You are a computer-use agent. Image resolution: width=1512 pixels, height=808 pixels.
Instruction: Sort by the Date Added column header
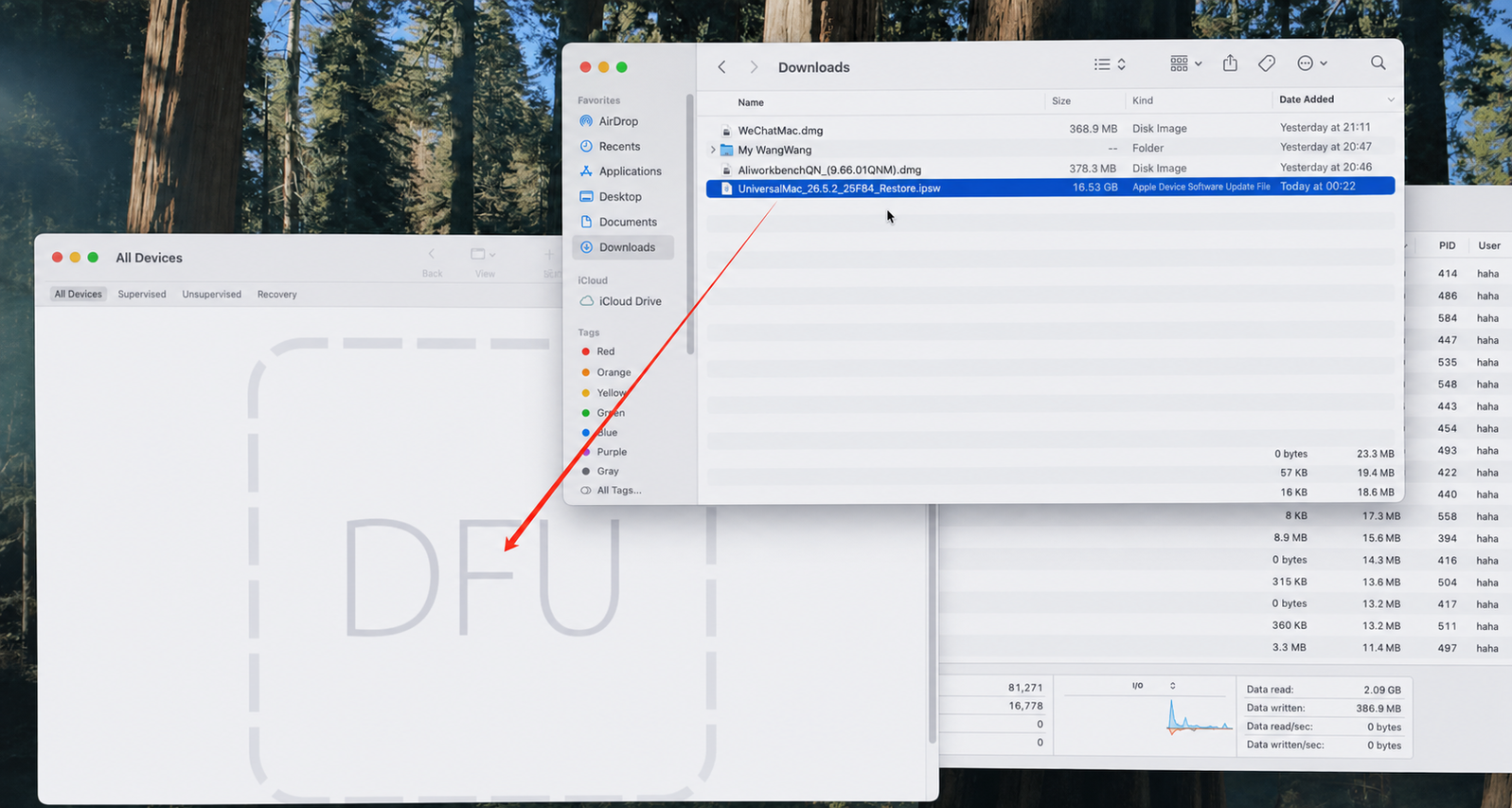pos(1307,99)
